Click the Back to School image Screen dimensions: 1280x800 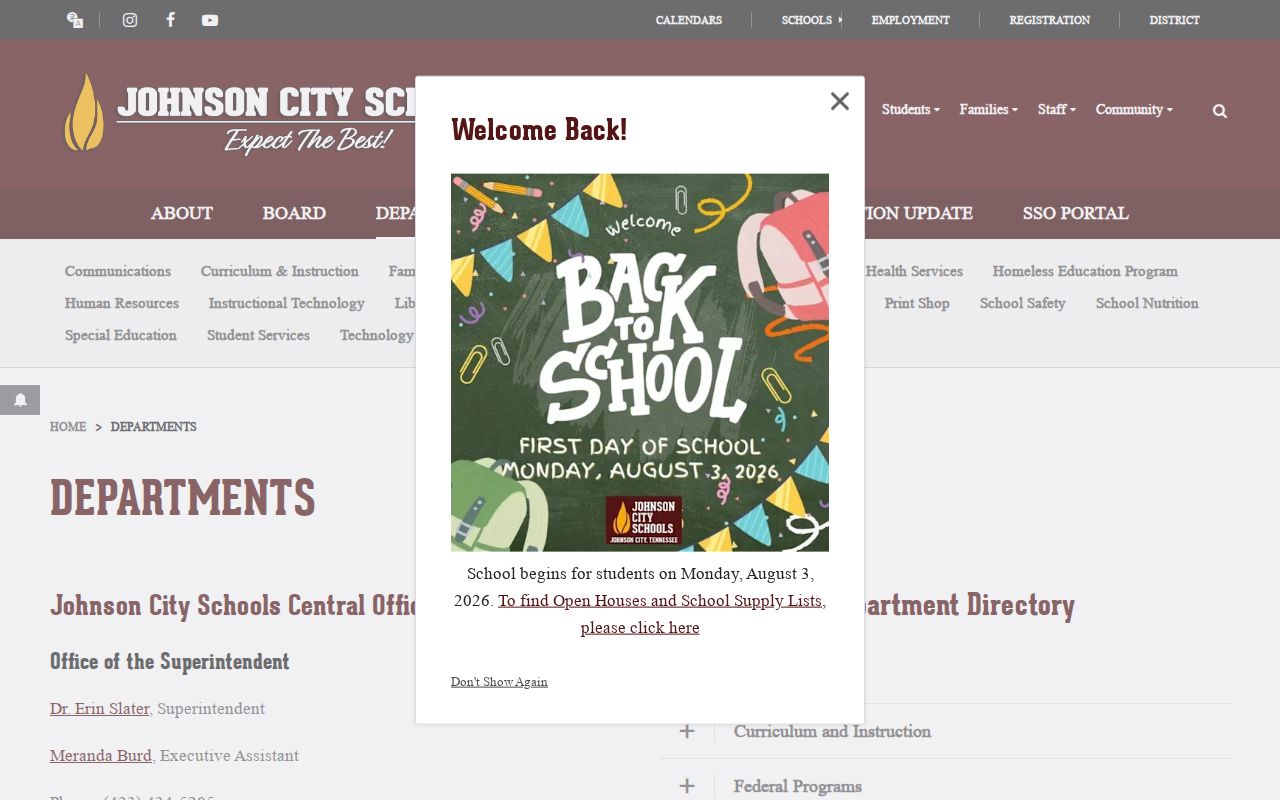click(640, 363)
